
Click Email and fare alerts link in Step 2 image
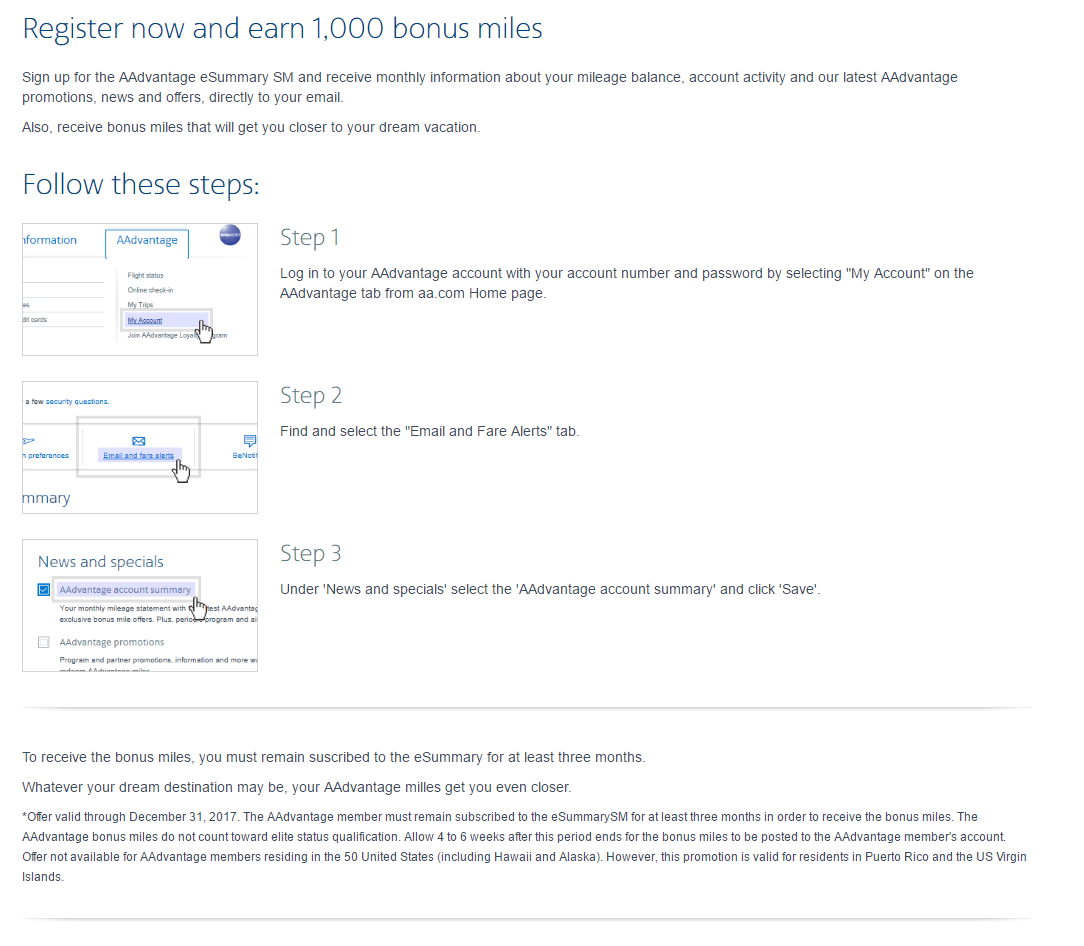pyautogui.click(x=138, y=456)
